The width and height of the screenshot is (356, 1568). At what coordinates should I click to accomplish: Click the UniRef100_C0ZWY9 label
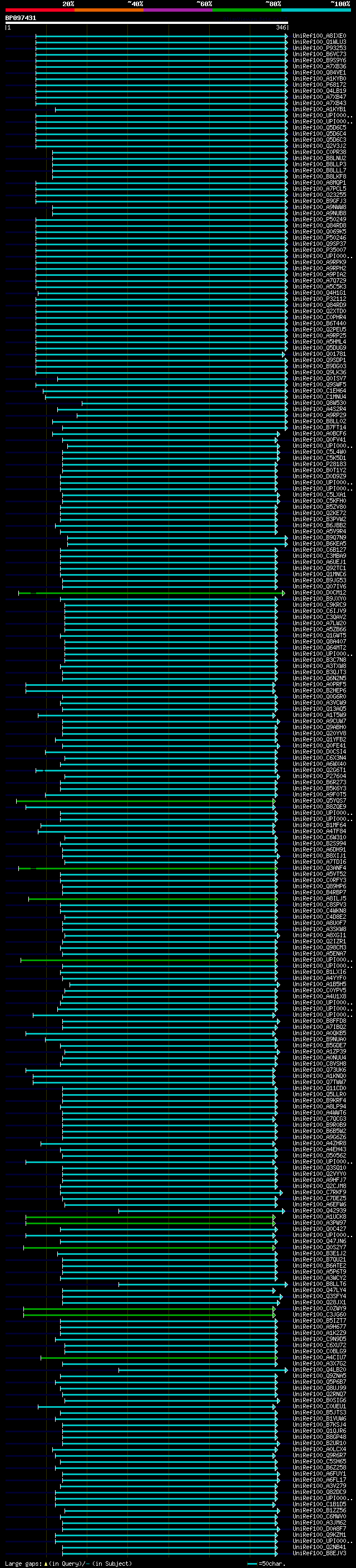coord(319,1308)
